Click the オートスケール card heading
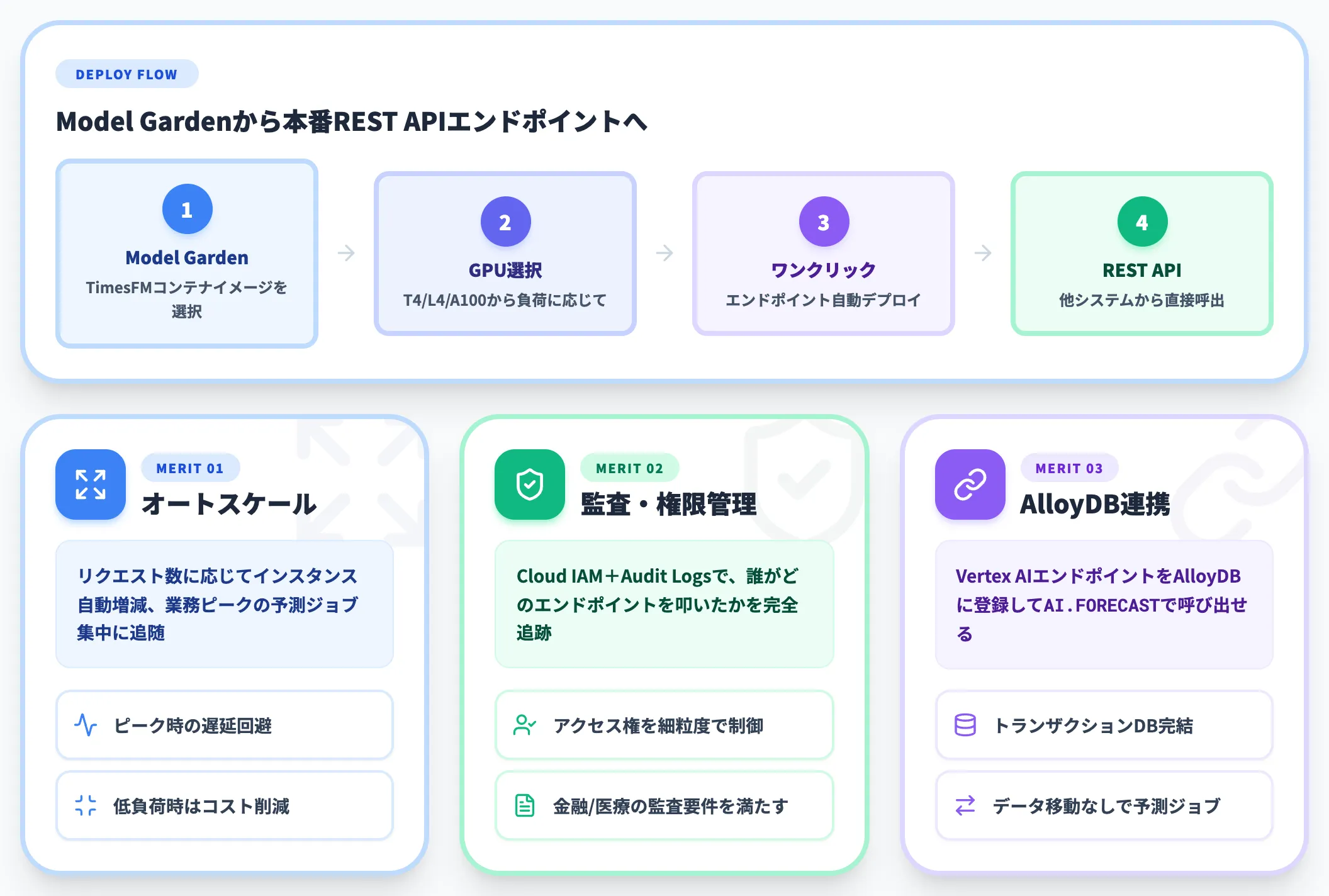The height and width of the screenshot is (896, 1329). [x=229, y=504]
